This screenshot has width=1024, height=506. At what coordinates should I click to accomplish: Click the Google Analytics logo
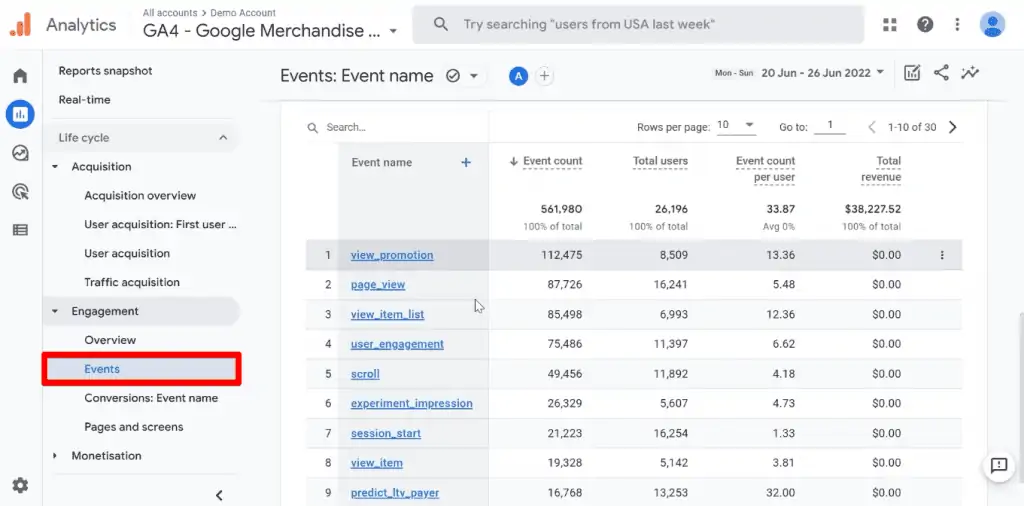click(x=20, y=25)
